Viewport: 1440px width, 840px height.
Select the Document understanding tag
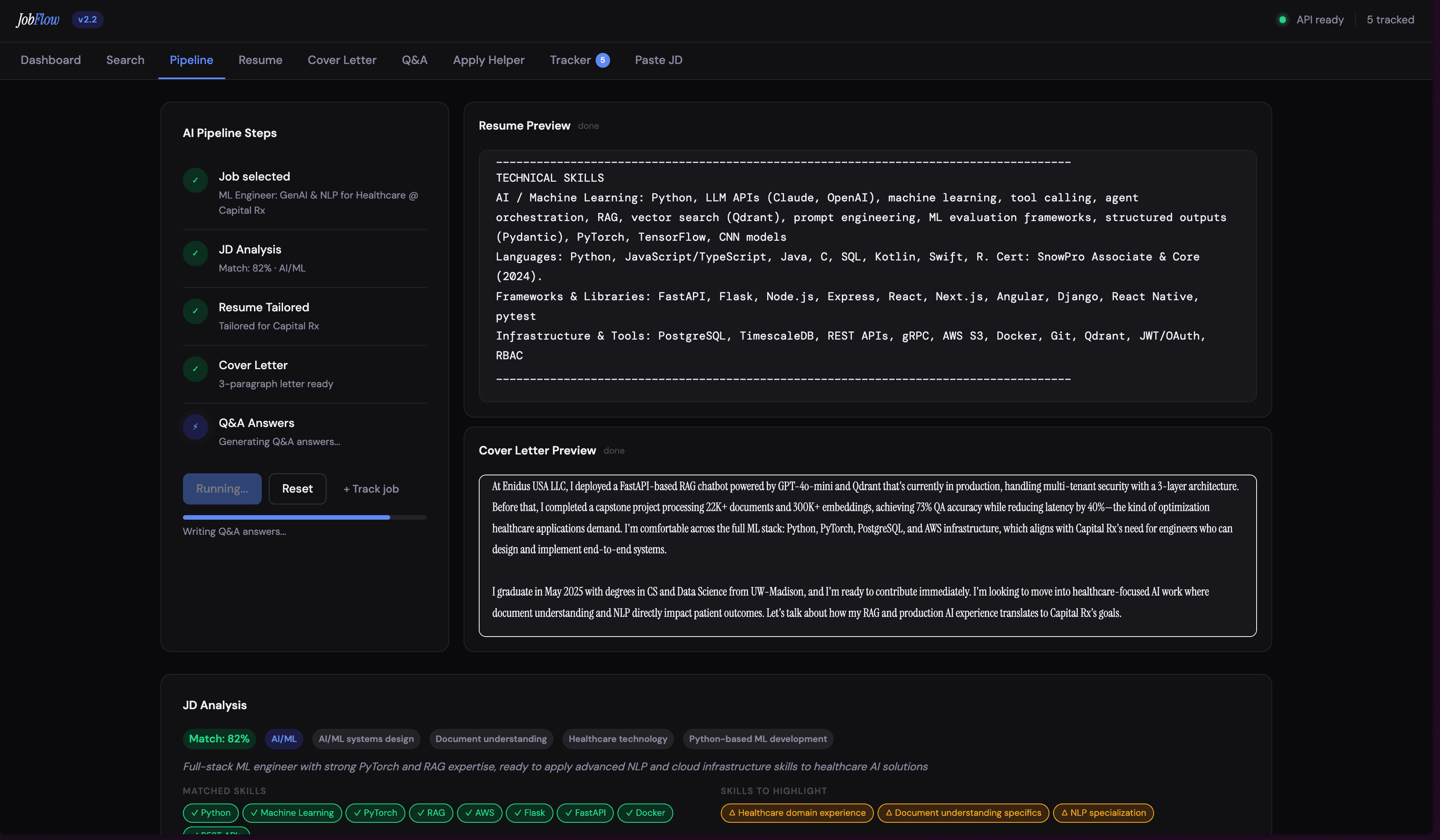(491, 739)
